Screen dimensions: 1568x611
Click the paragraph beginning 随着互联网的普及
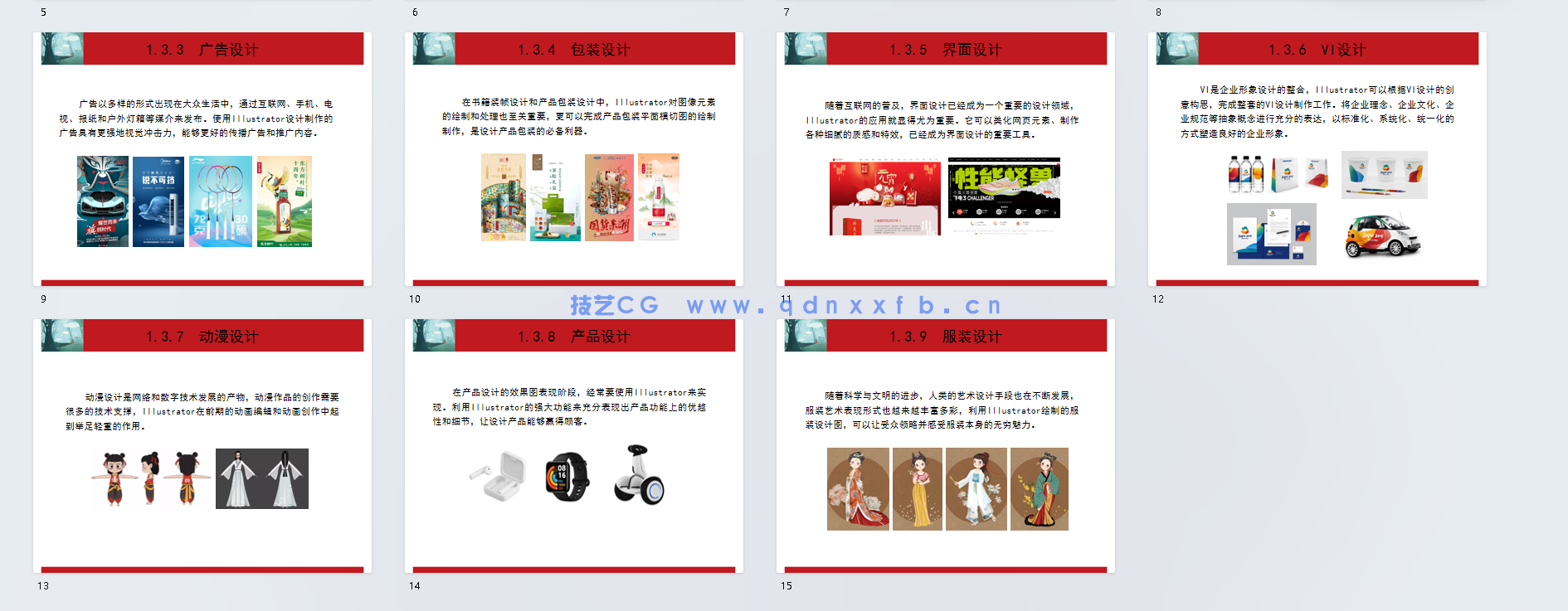click(x=942, y=120)
